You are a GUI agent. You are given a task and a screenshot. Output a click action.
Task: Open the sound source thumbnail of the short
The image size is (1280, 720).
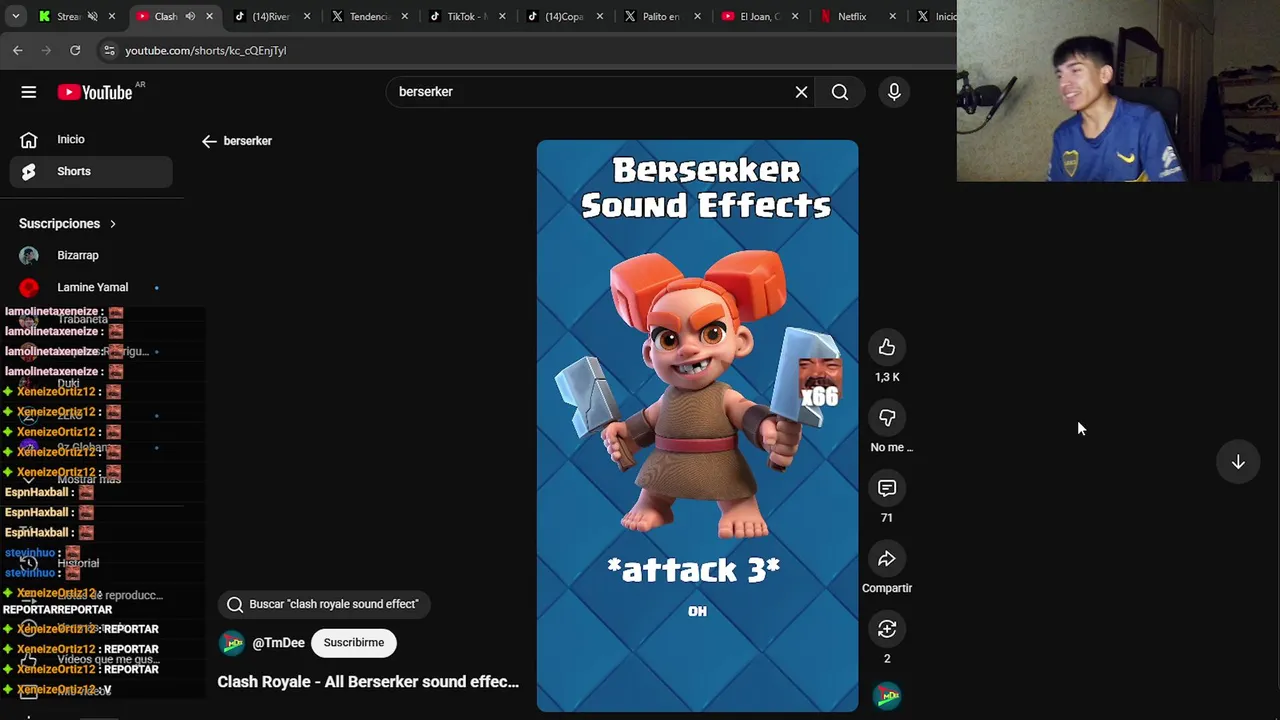point(887,696)
